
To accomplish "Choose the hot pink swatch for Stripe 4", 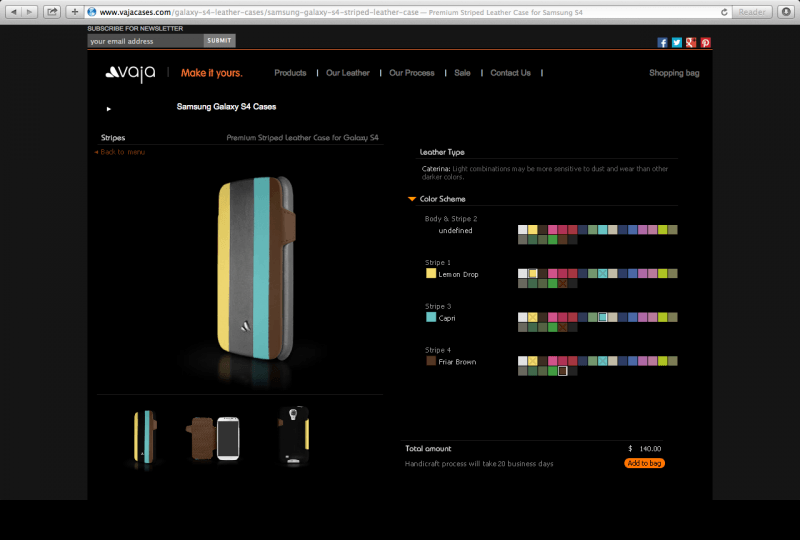I will (x=553, y=361).
